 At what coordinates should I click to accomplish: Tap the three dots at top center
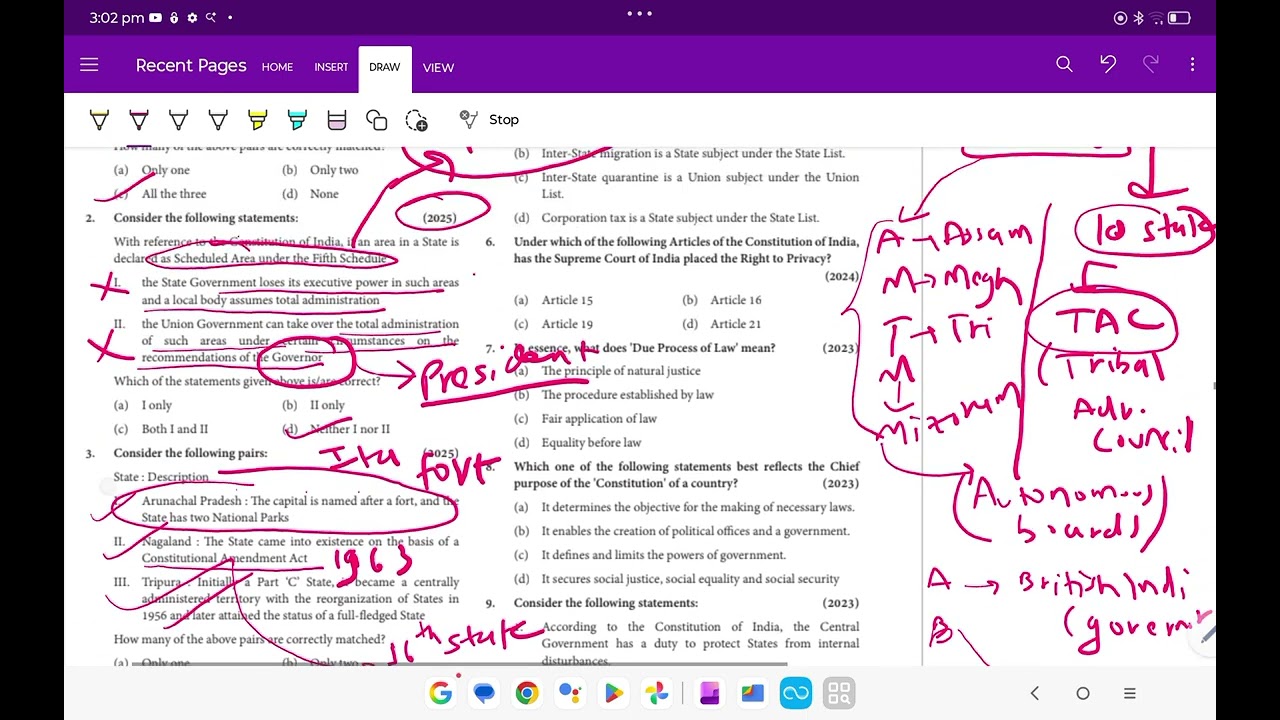pos(639,14)
